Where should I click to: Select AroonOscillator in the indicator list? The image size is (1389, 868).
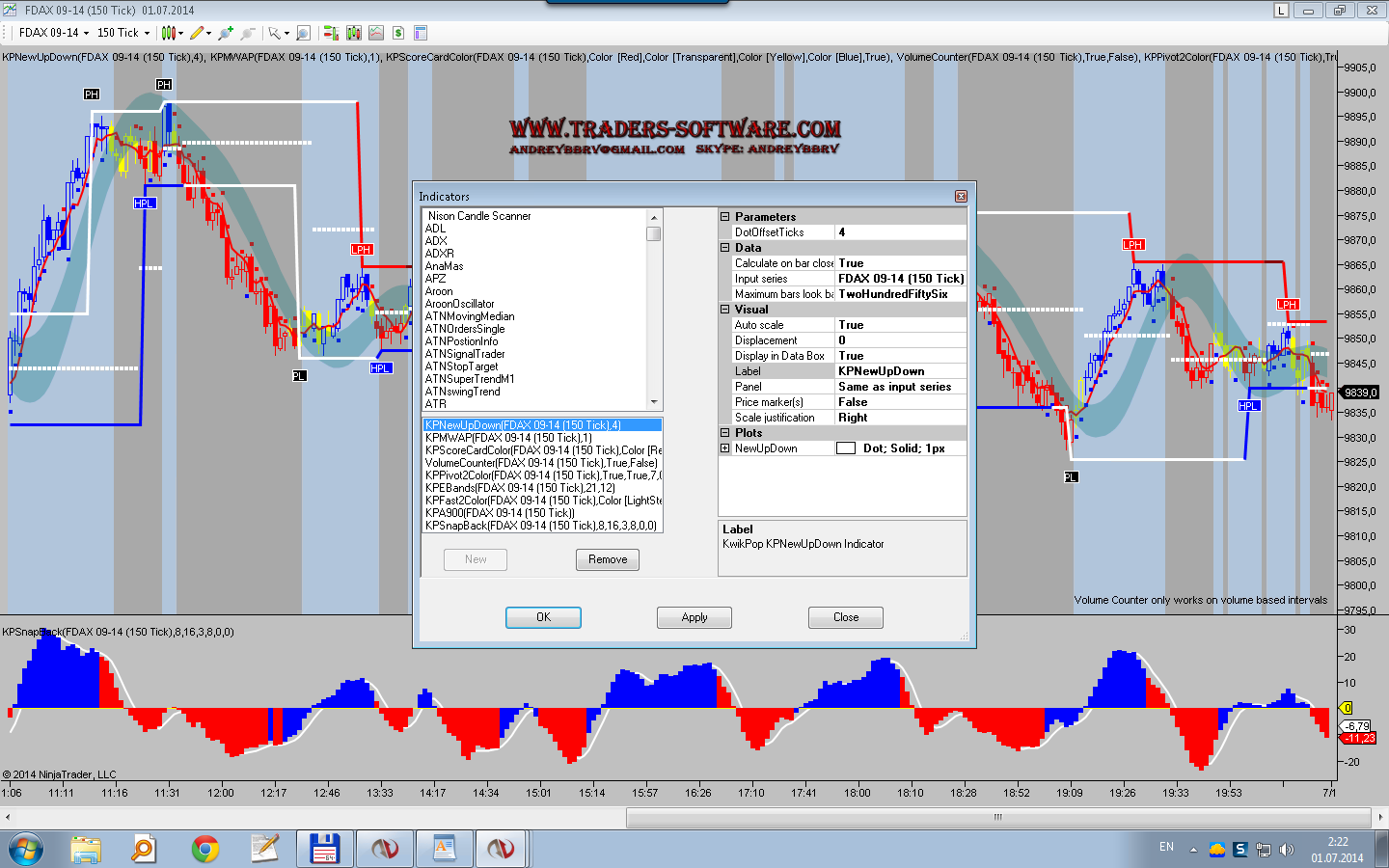pos(459,304)
